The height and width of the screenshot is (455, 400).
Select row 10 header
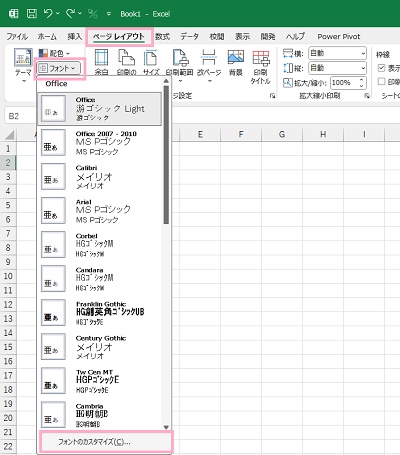point(8,276)
